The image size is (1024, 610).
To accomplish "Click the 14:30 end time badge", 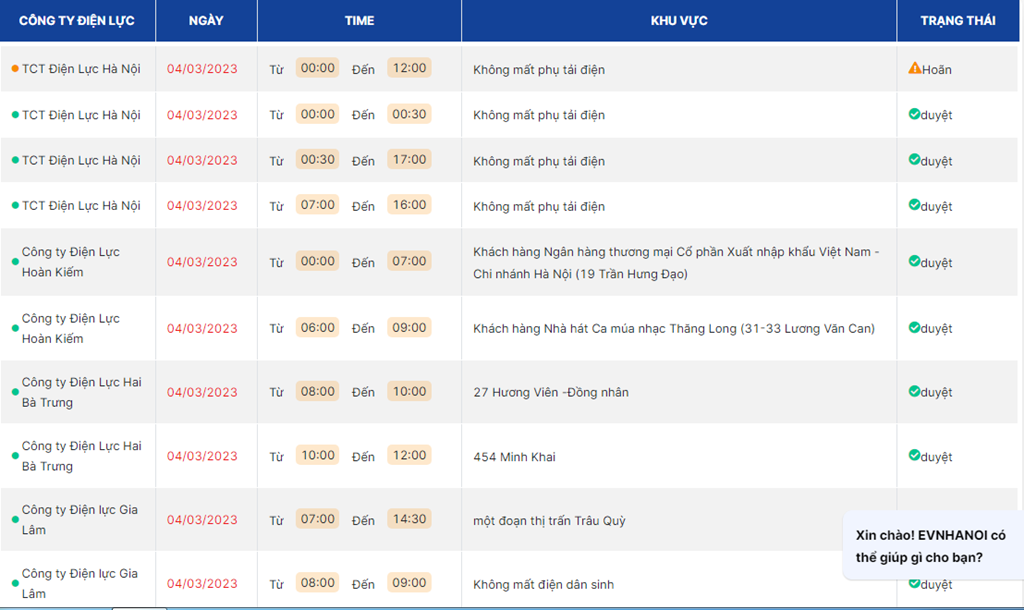I will pos(409,519).
